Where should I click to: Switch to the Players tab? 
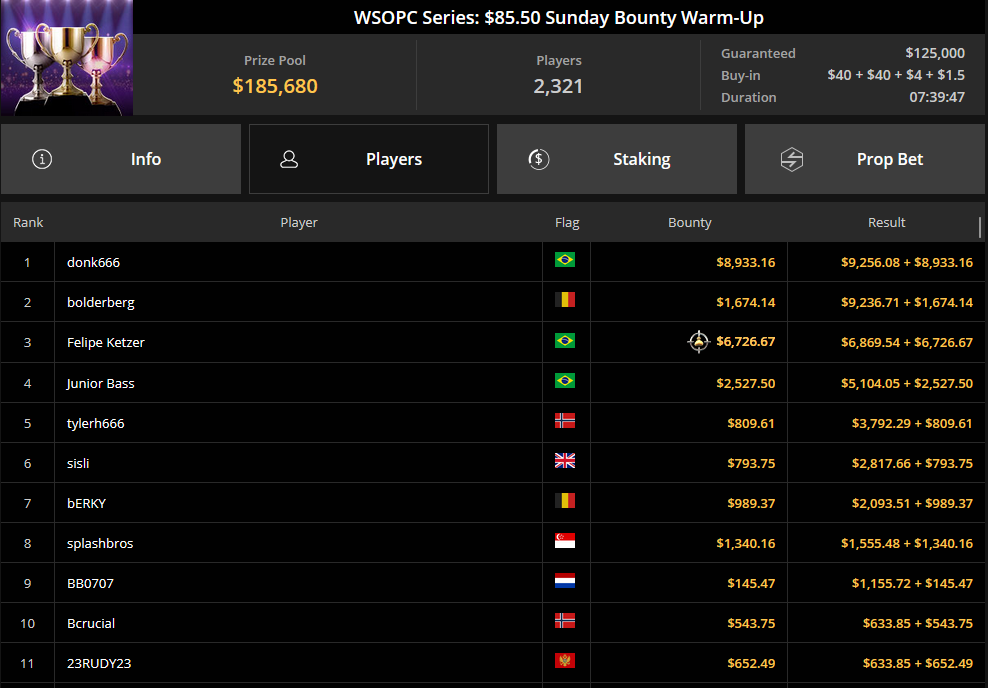[369, 159]
